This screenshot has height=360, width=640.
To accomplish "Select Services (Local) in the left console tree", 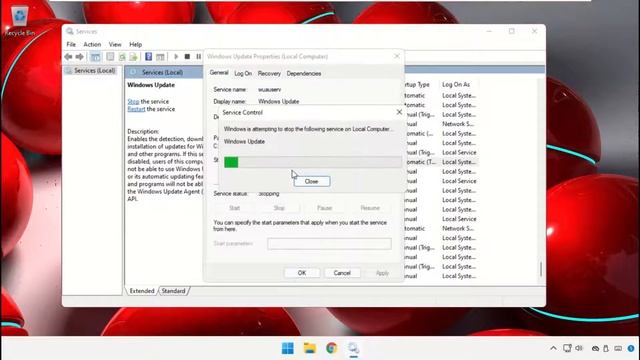I will point(91,71).
